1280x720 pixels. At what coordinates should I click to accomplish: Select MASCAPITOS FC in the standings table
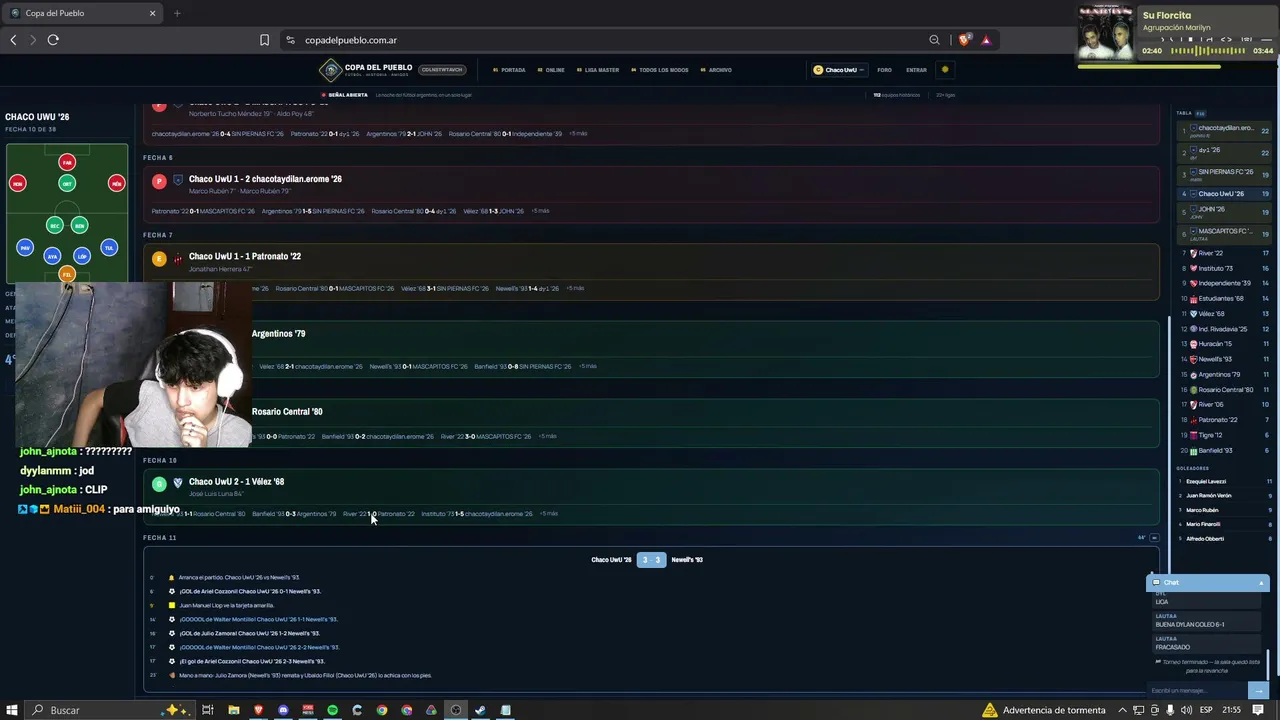[x=1224, y=234]
